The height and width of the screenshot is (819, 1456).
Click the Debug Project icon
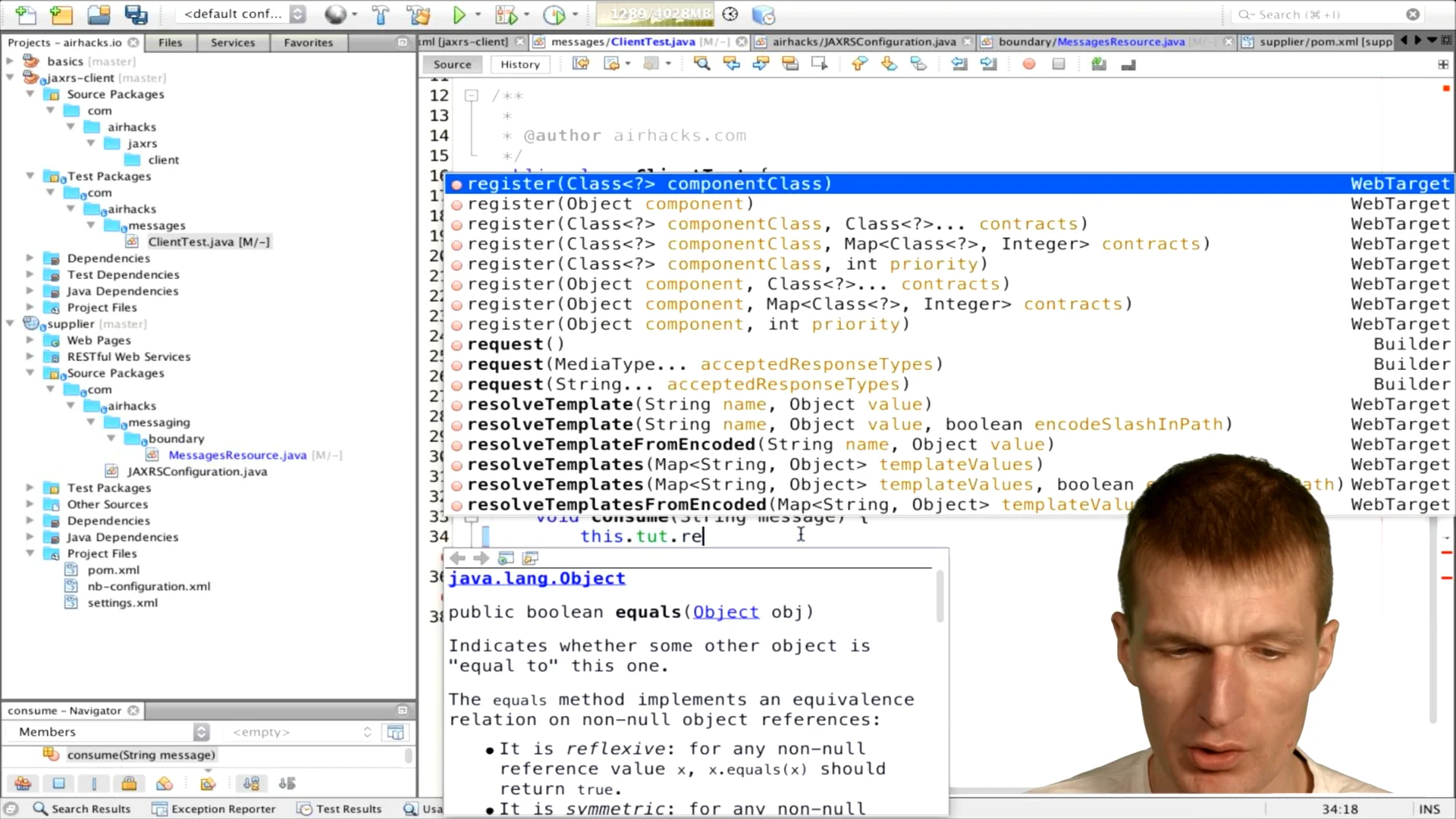tap(505, 14)
